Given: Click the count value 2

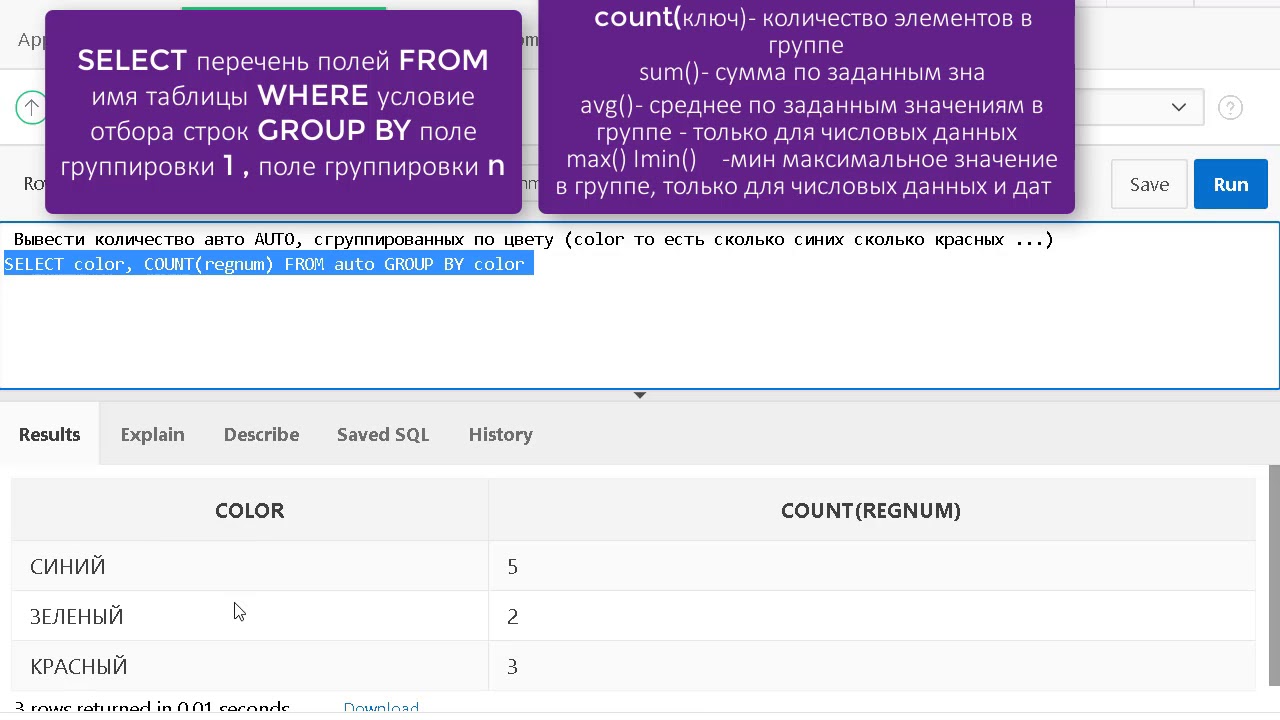Looking at the screenshot, I should (512, 617).
